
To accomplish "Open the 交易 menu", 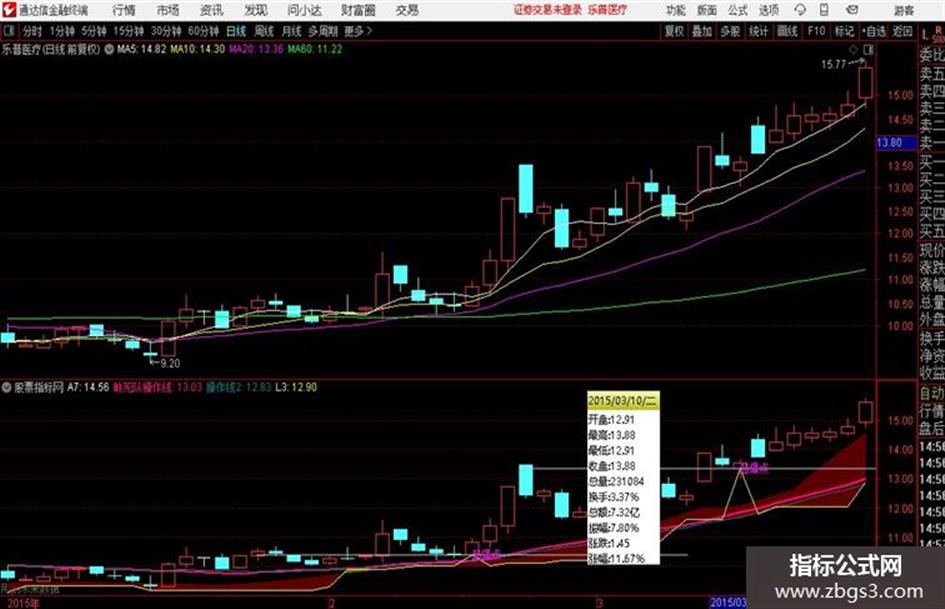I will 407,10.
